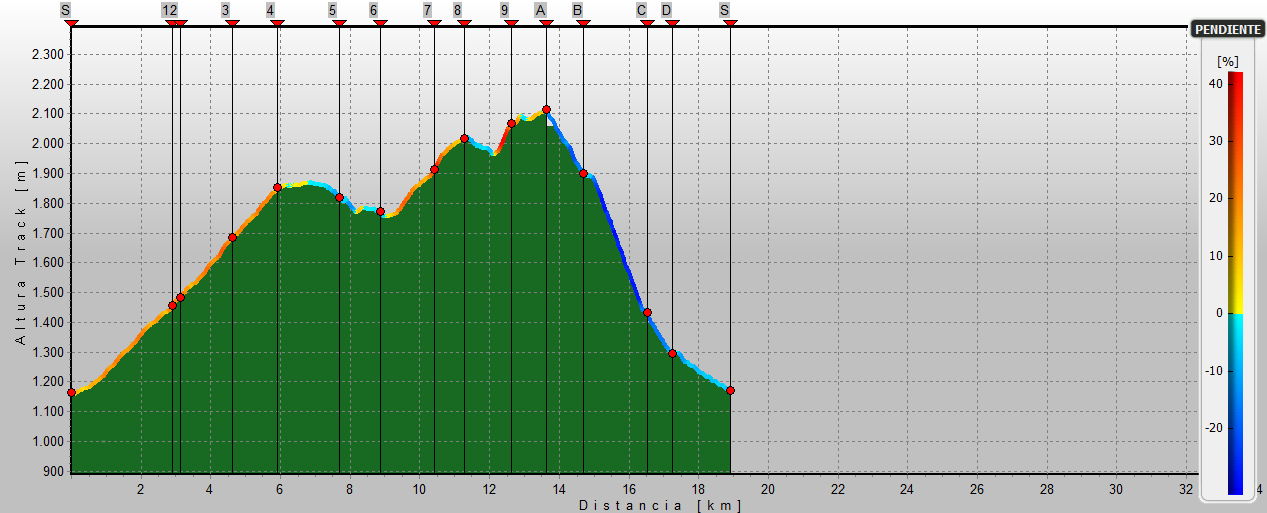Image resolution: width=1267 pixels, height=513 pixels.
Task: Click the slope color gradient bar
Action: click(x=1235, y=283)
